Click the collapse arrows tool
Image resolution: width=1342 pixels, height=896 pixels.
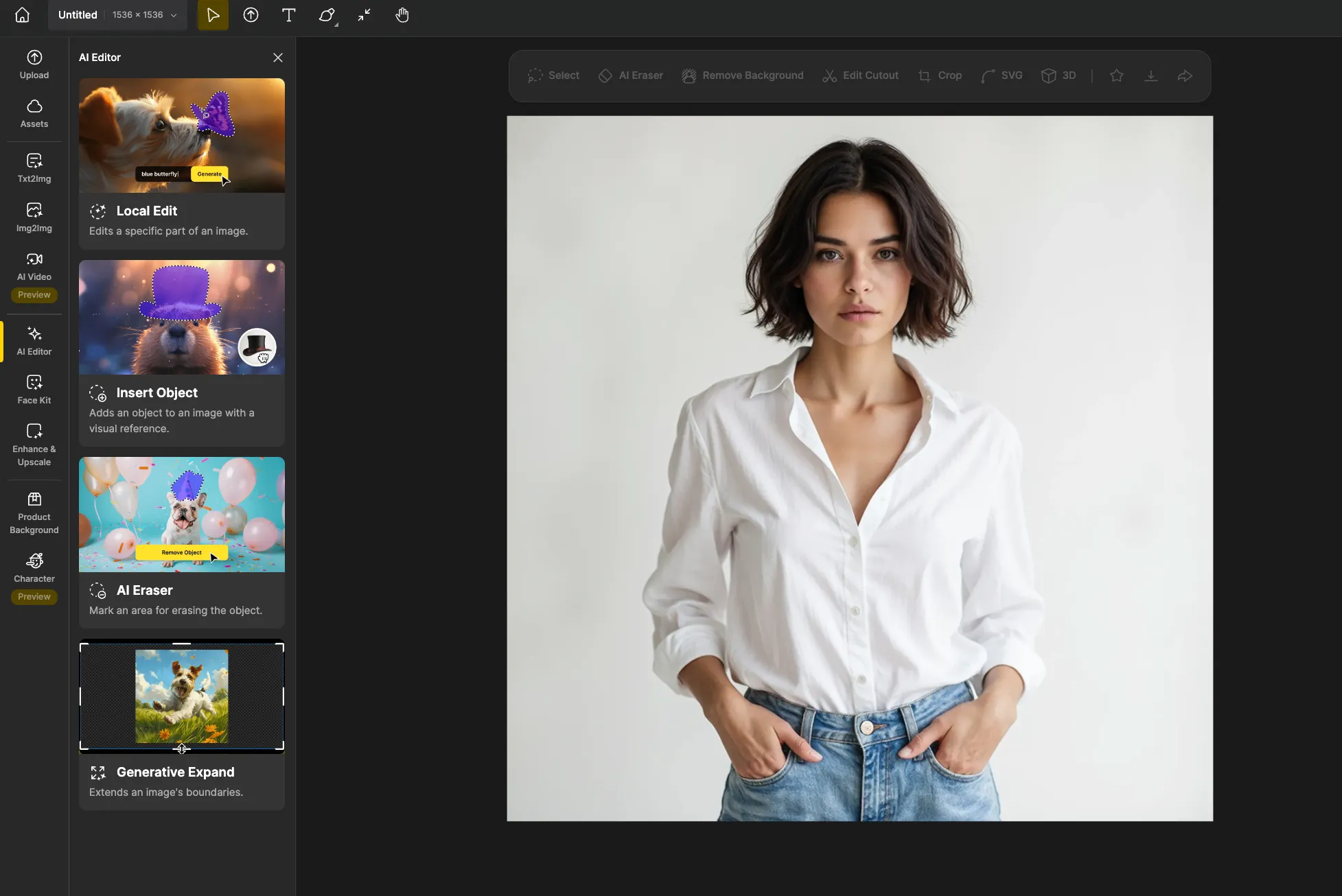tap(365, 15)
